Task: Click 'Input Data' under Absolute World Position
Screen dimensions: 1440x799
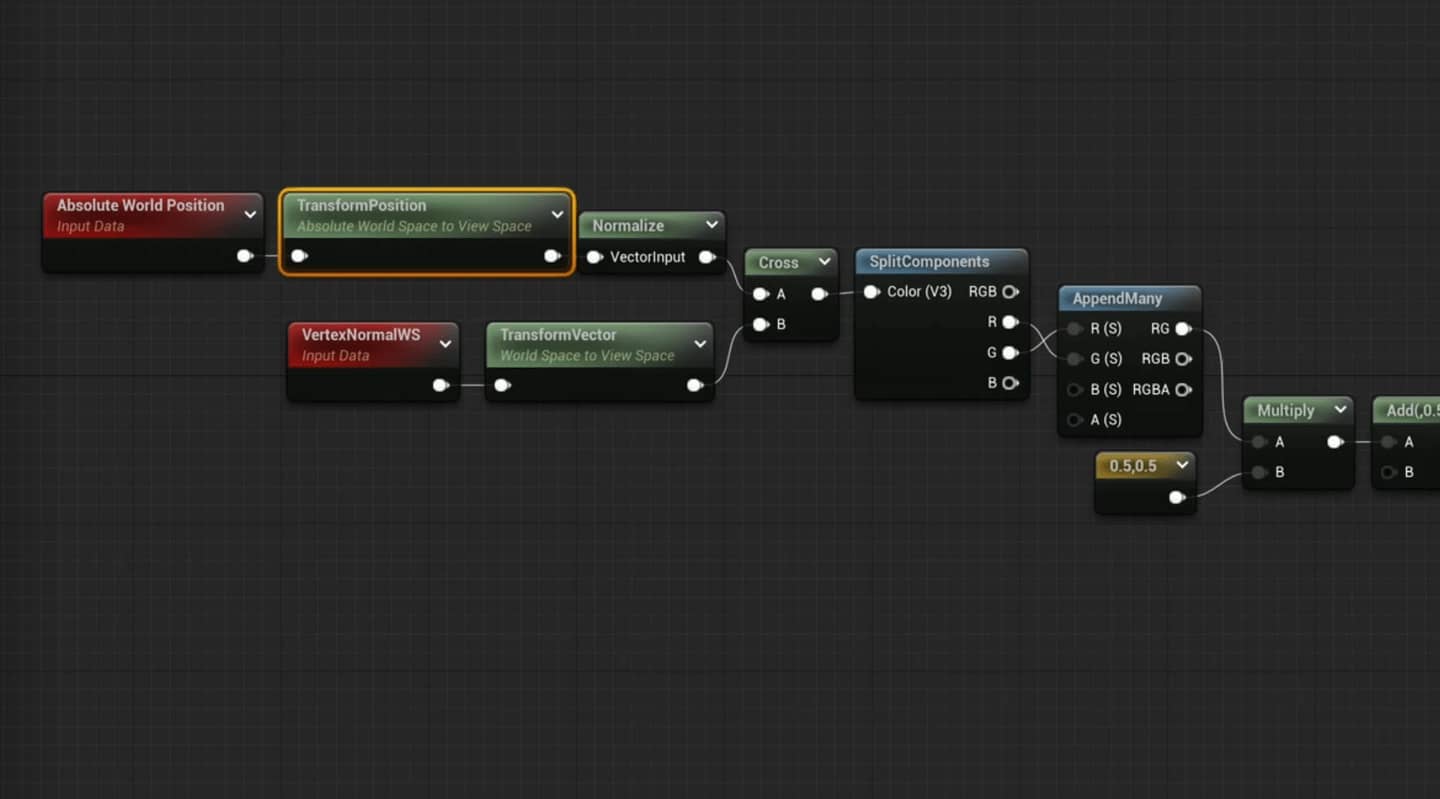Action: tap(90, 226)
